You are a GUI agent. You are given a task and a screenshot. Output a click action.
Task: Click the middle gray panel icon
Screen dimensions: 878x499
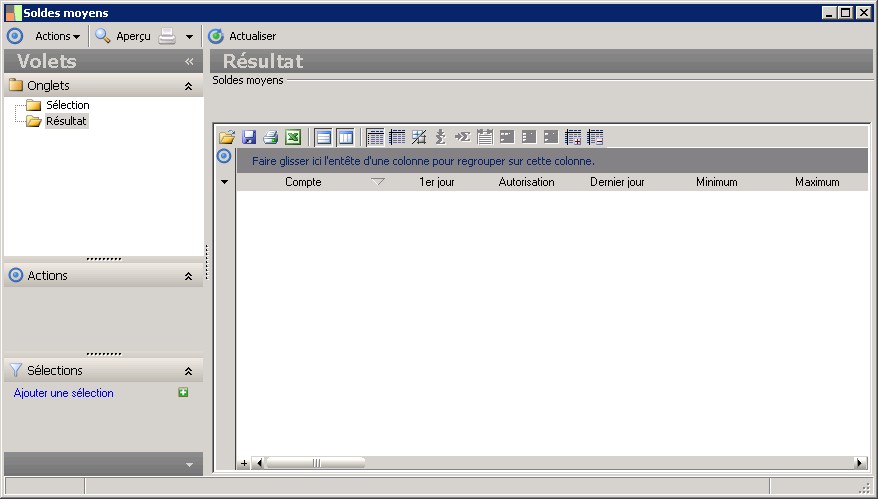[x=529, y=137]
